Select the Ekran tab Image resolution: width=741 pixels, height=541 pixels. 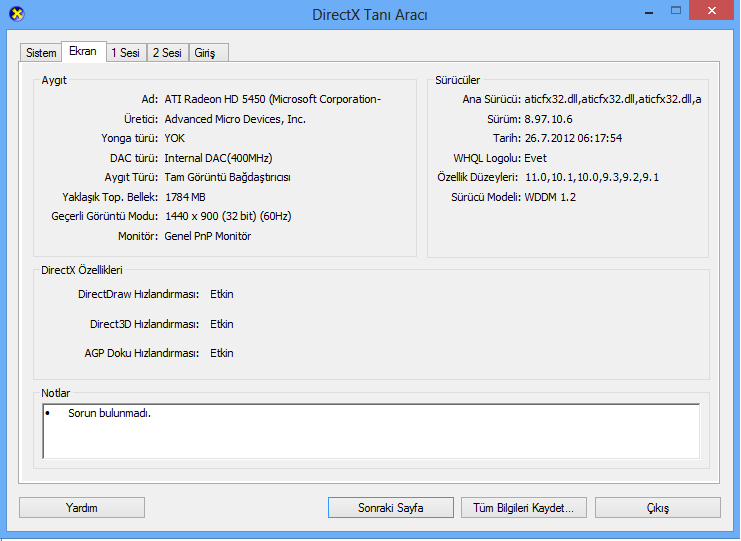point(83,51)
